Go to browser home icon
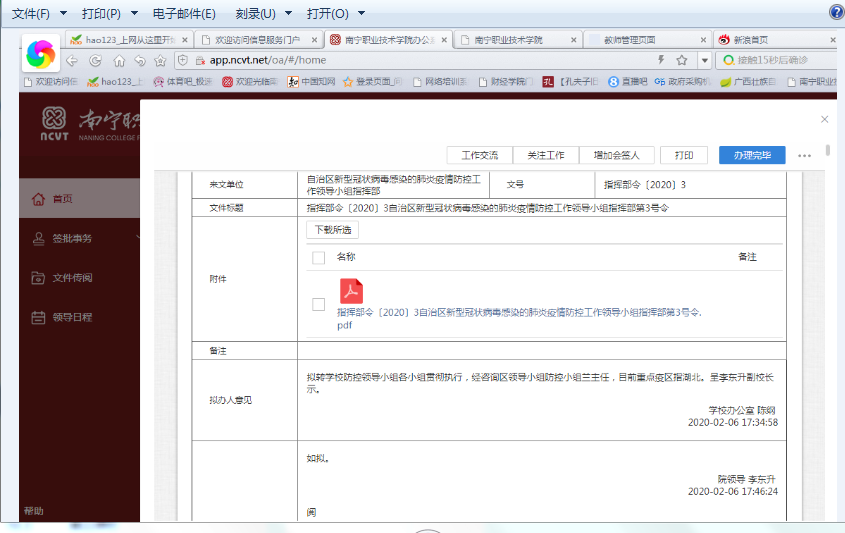The height and width of the screenshot is (533, 845). [x=119, y=60]
